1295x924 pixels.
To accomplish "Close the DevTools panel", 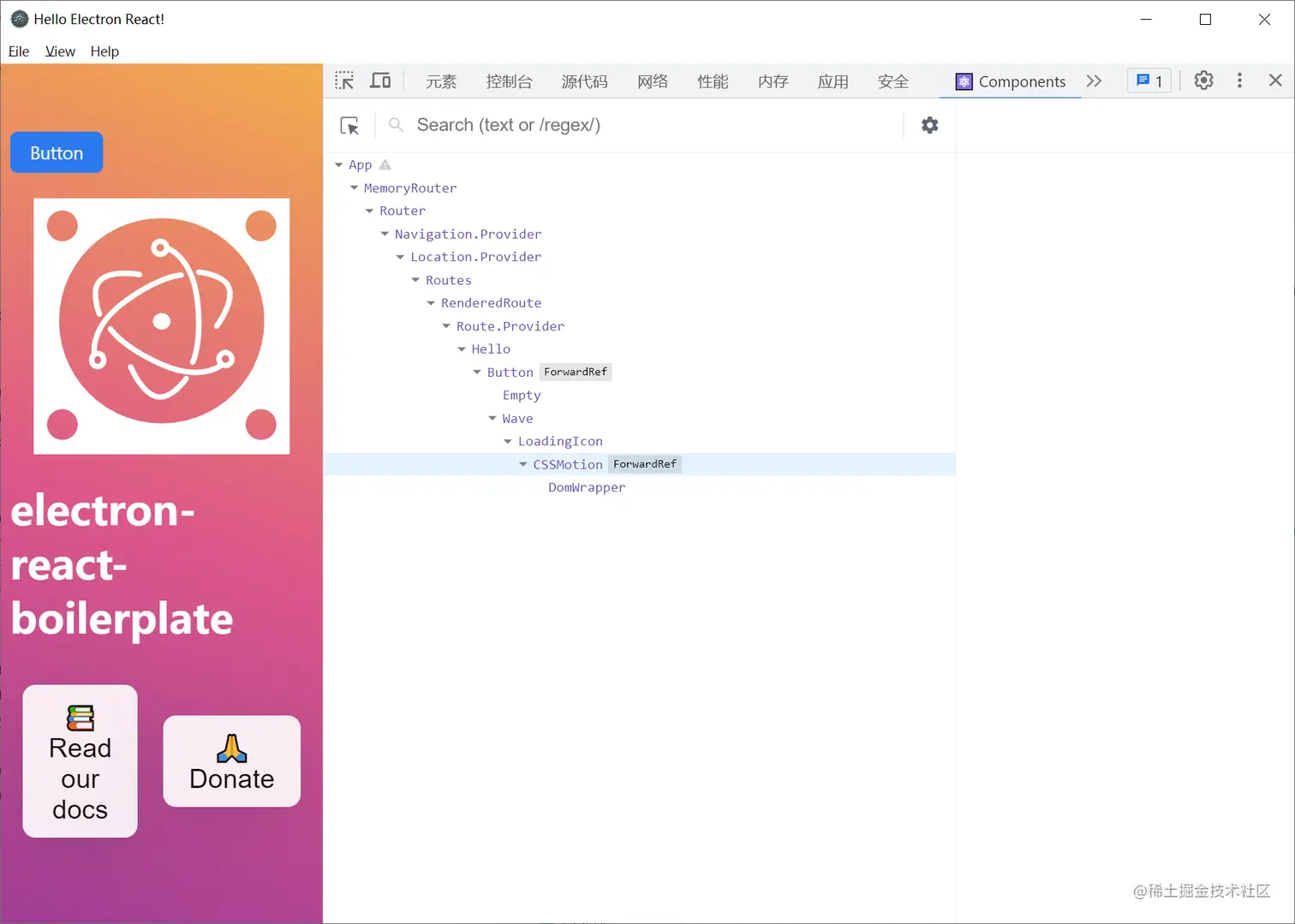I will coord(1275,80).
